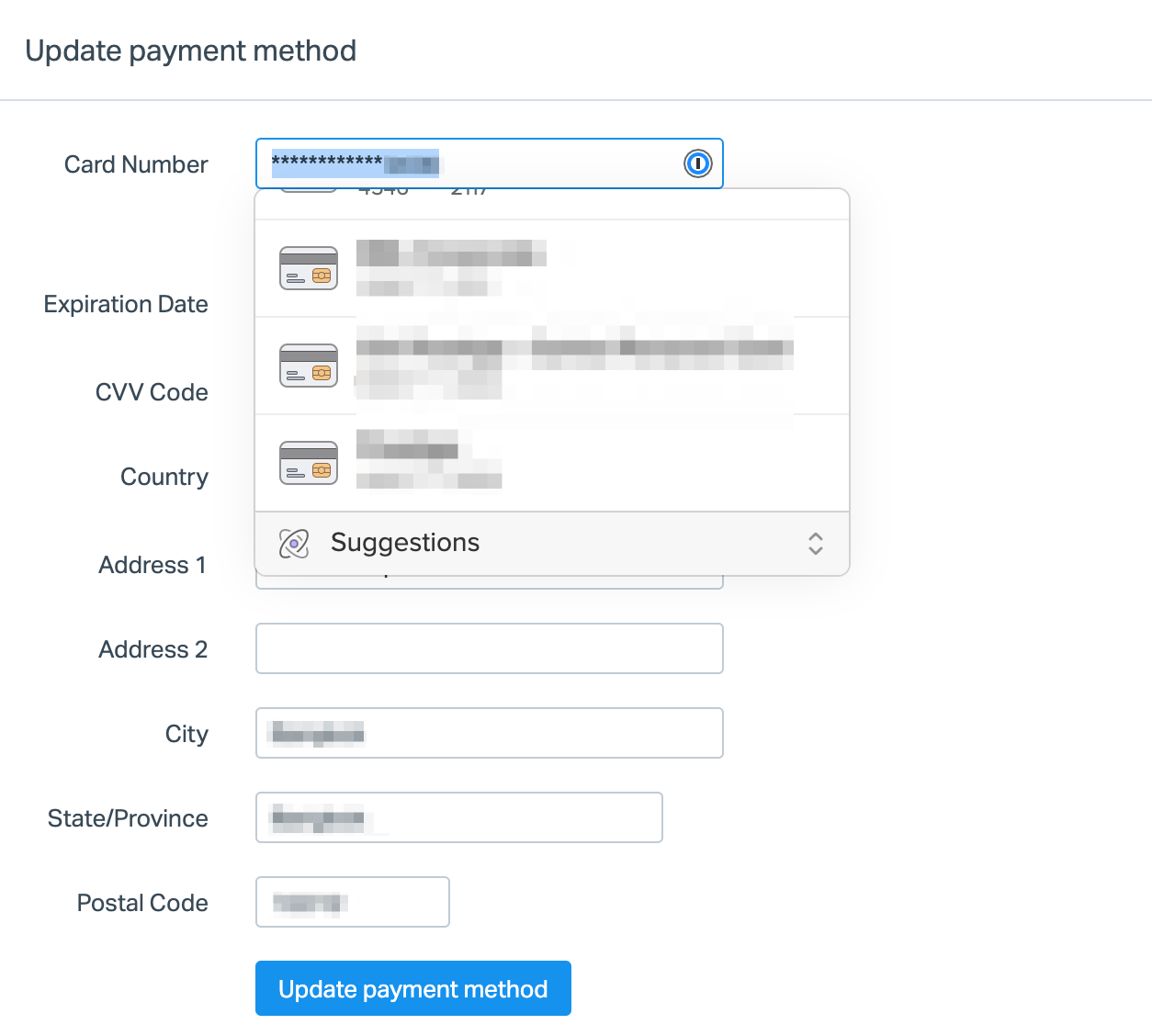The height and width of the screenshot is (1036, 1152).
Task: Click the top fully visible credit card icon
Action: click(309, 268)
